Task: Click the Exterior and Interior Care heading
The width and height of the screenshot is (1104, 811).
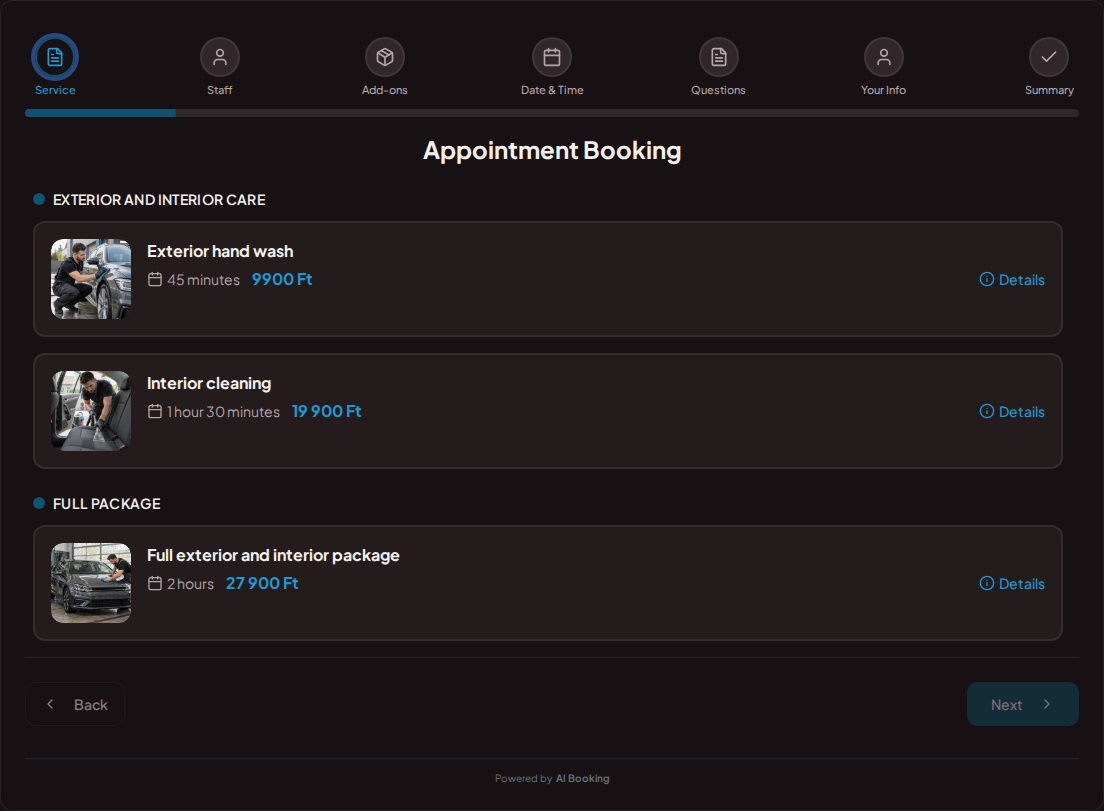Action: click(x=159, y=200)
